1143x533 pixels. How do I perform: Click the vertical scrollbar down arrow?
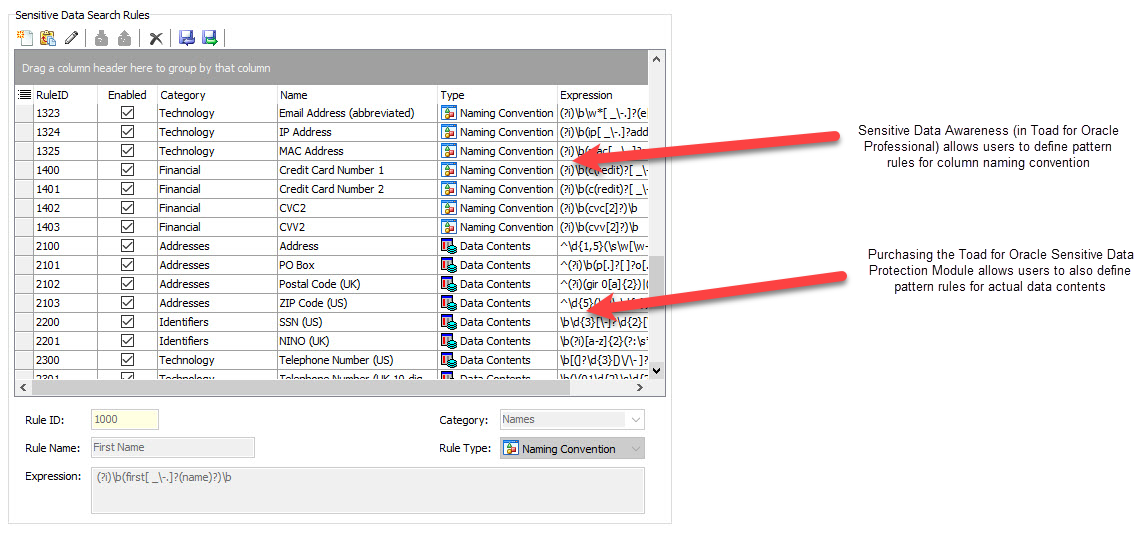click(657, 370)
